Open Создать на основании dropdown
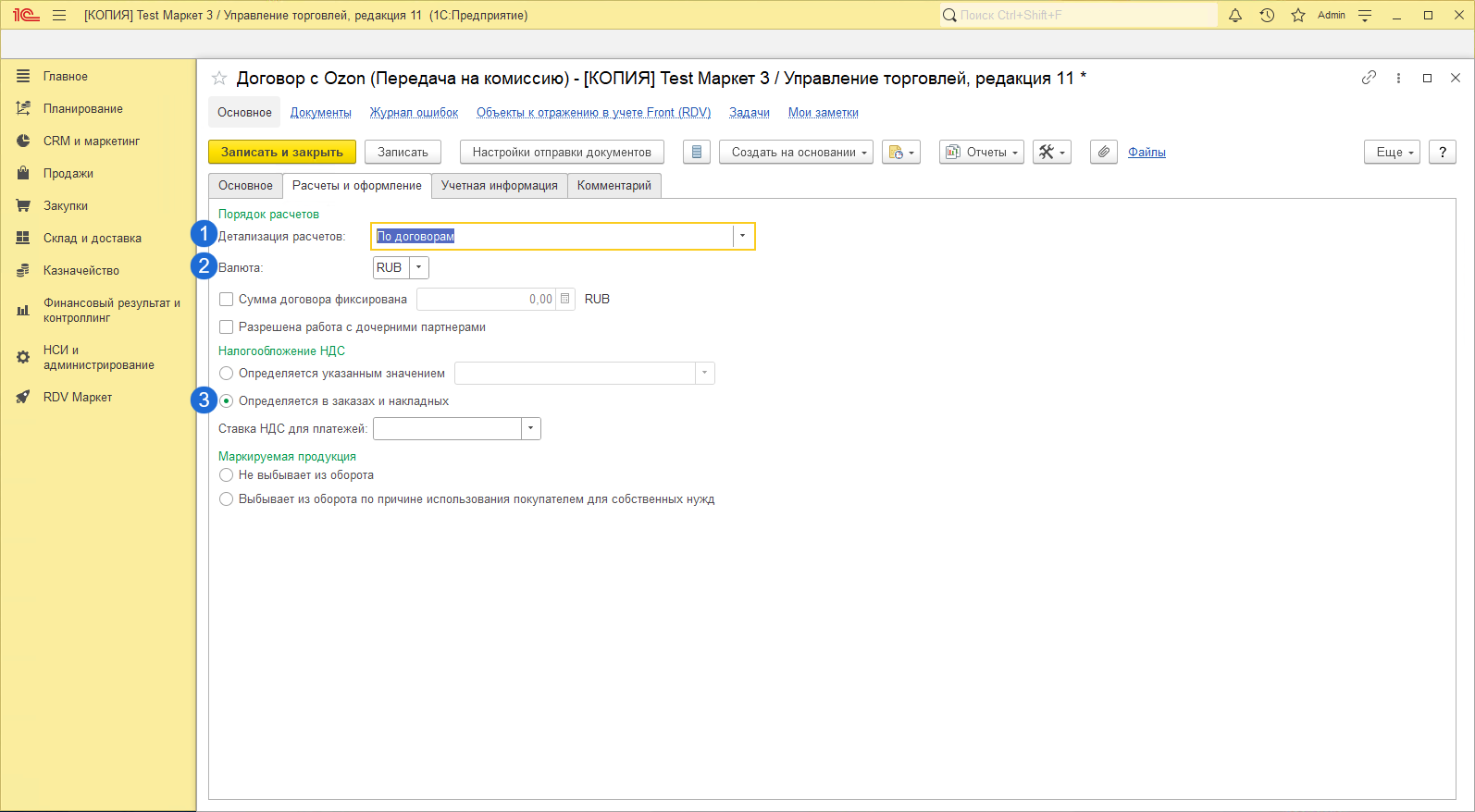 (796, 152)
